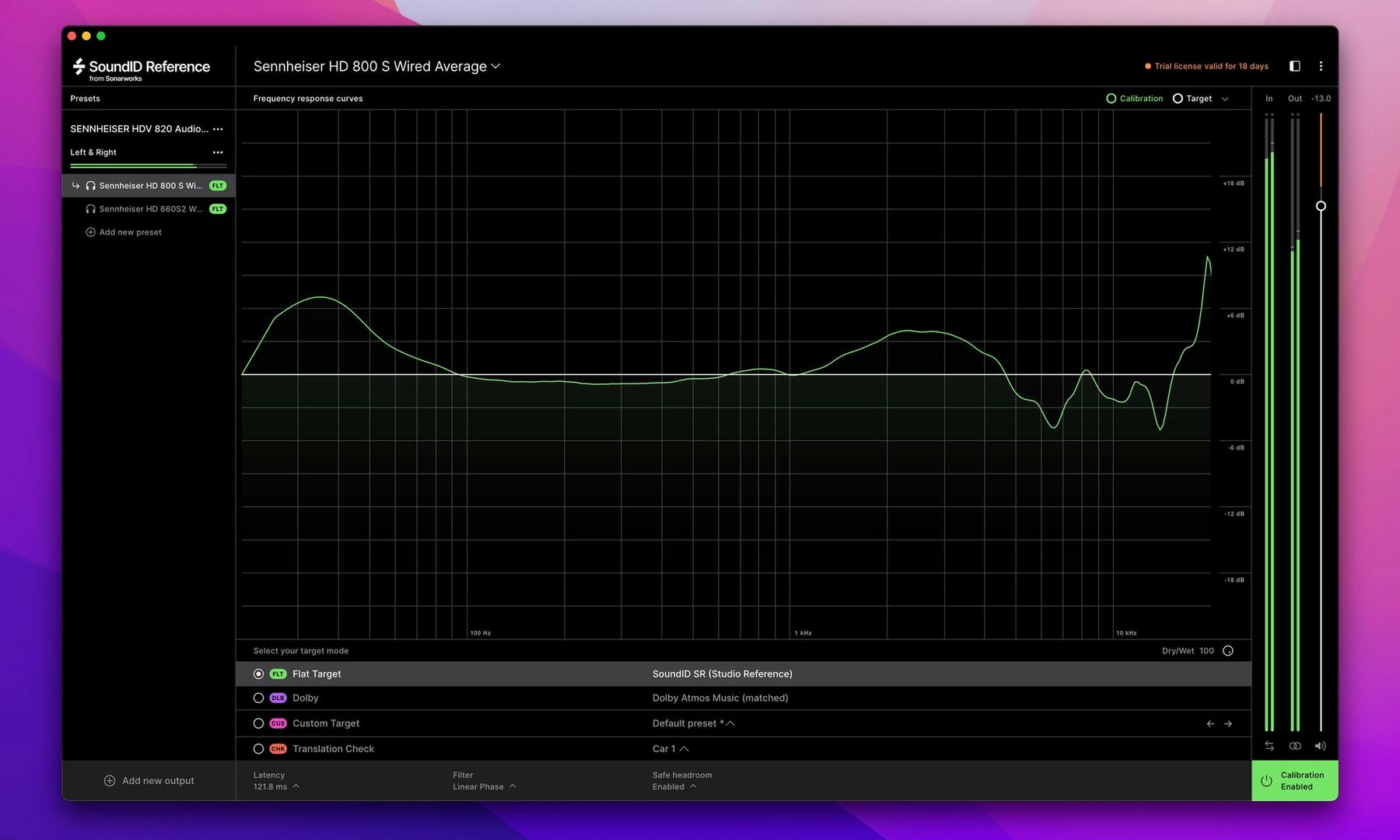Viewport: 1400px width, 840px height.
Task: Click the Frequency response curves heading
Action: tap(308, 99)
